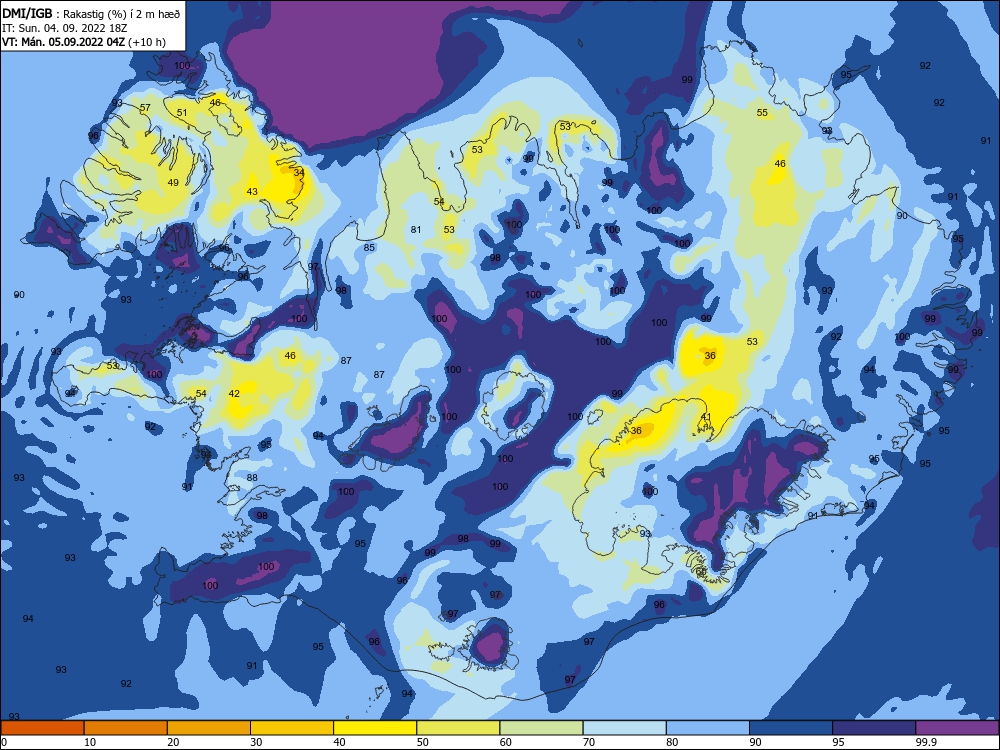Click the title 'DMI/IGB : Rakastig (%) í 2 m hæð'
The image size is (1000, 750).
90,13
